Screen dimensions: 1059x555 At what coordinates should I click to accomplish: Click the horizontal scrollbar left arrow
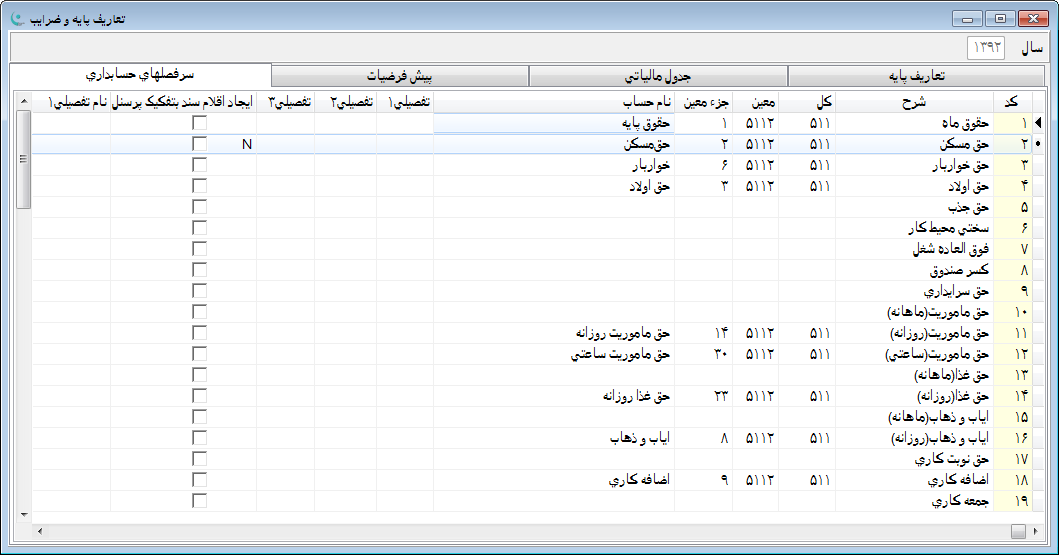coord(39,530)
